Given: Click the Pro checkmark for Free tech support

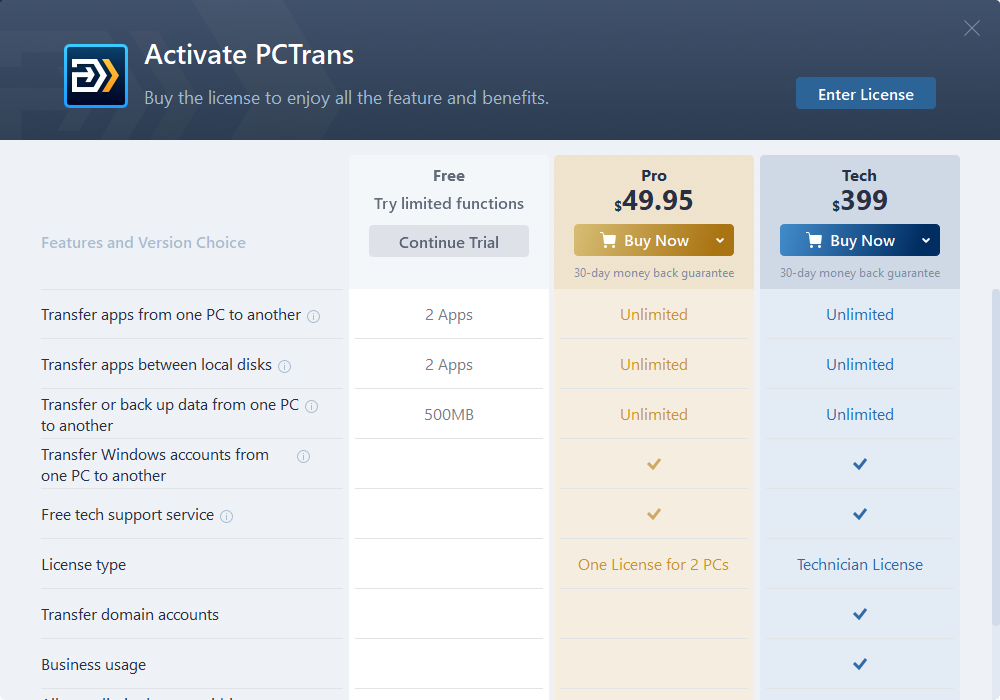Looking at the screenshot, I should click(x=654, y=514).
